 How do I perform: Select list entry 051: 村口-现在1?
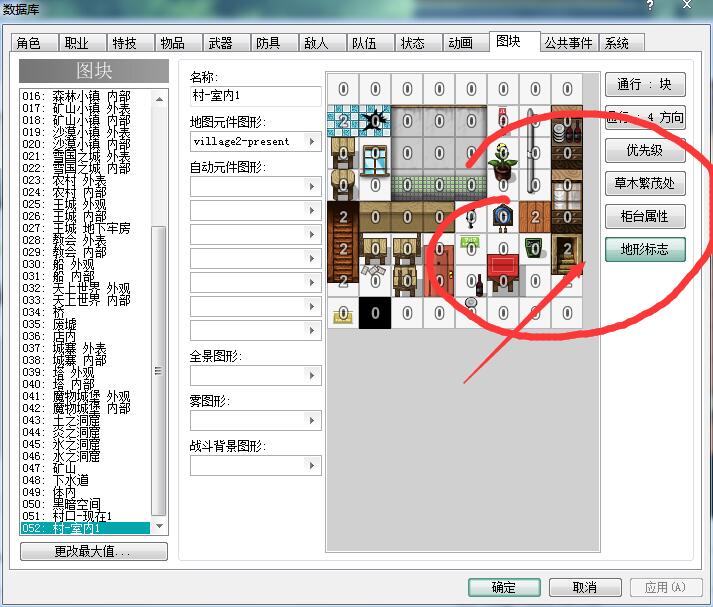pyautogui.click(x=85, y=516)
